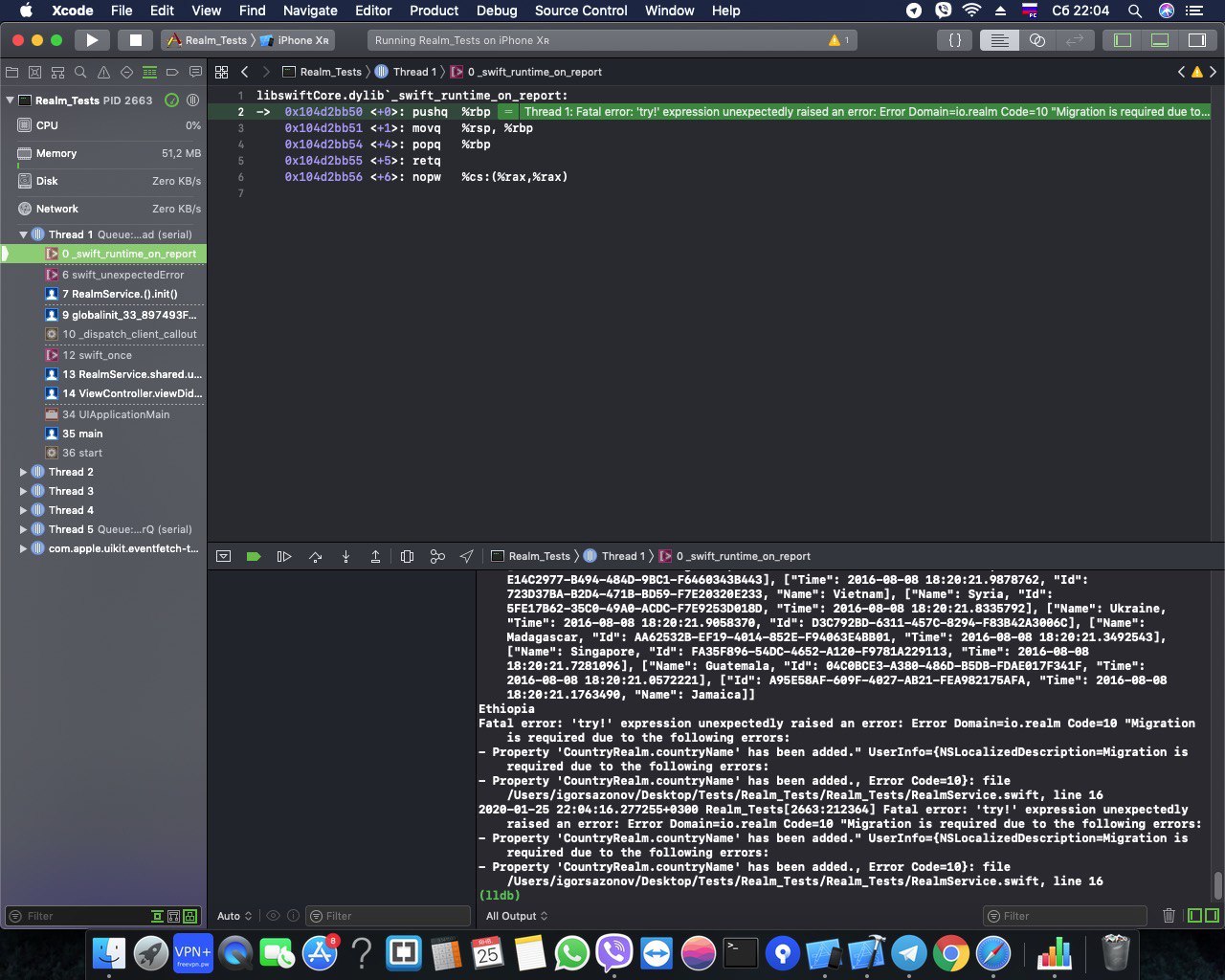Open Debug Memory Graph
The height and width of the screenshot is (980, 1225).
coord(437,556)
